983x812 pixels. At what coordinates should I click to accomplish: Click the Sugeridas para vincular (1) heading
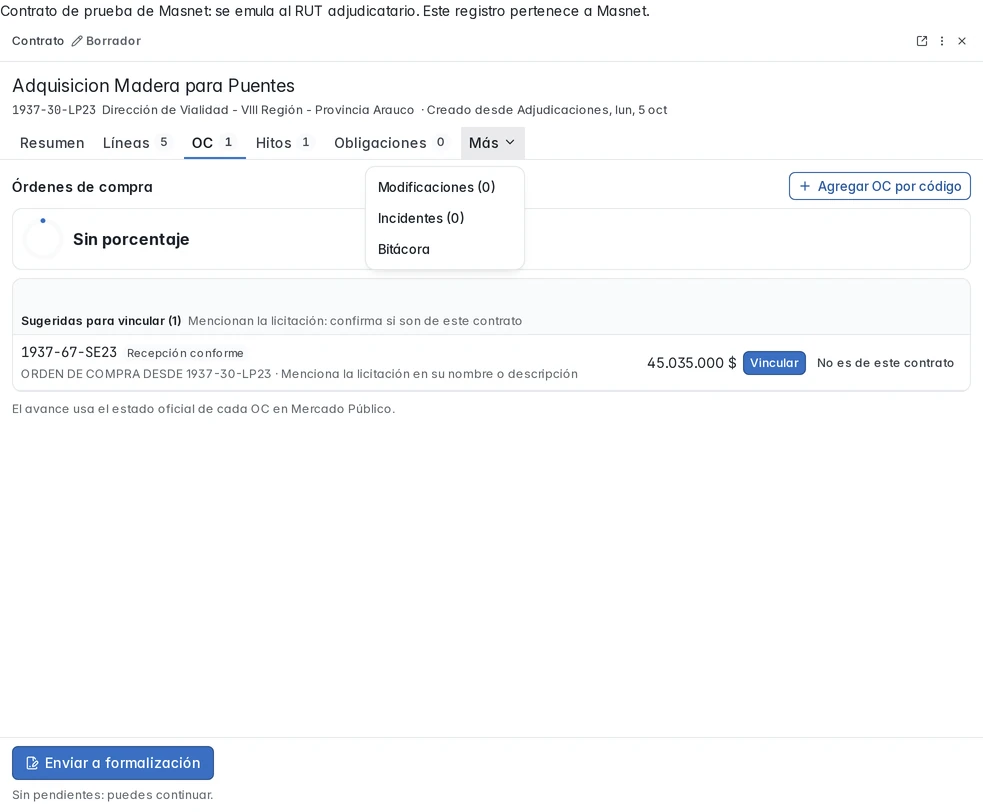tap(101, 321)
